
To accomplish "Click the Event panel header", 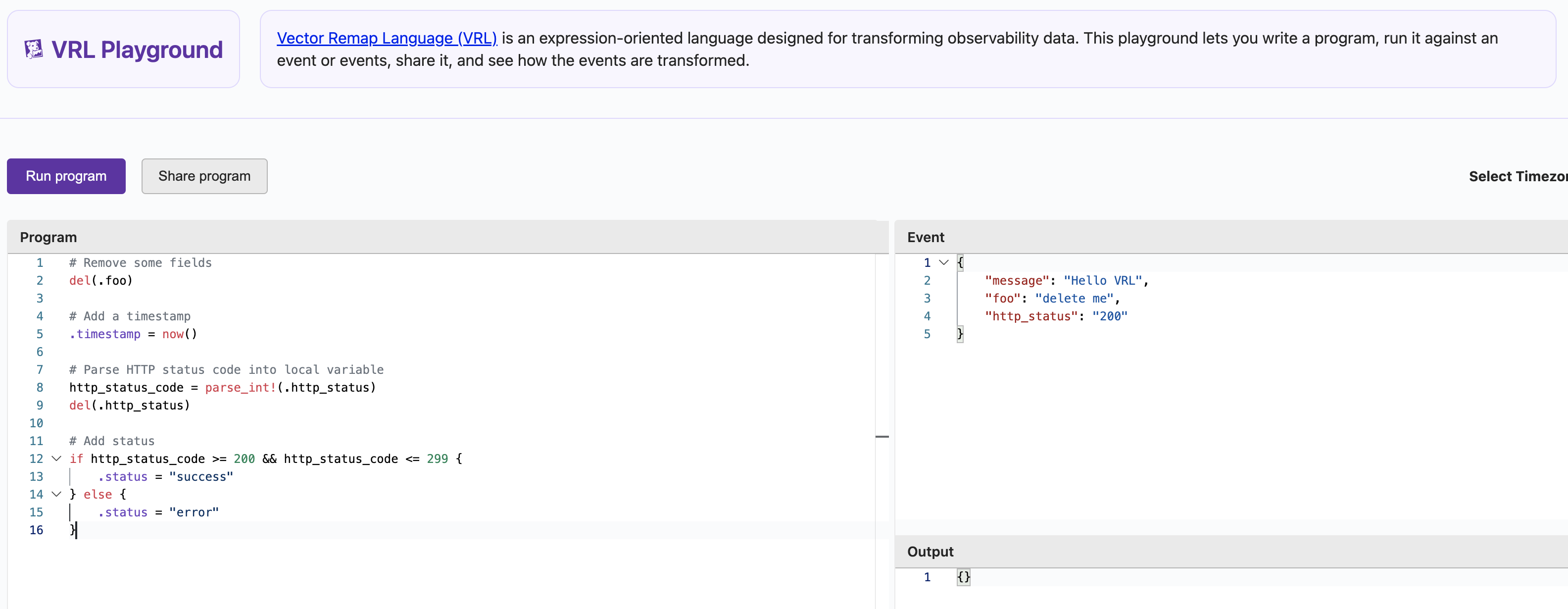I will click(x=925, y=238).
